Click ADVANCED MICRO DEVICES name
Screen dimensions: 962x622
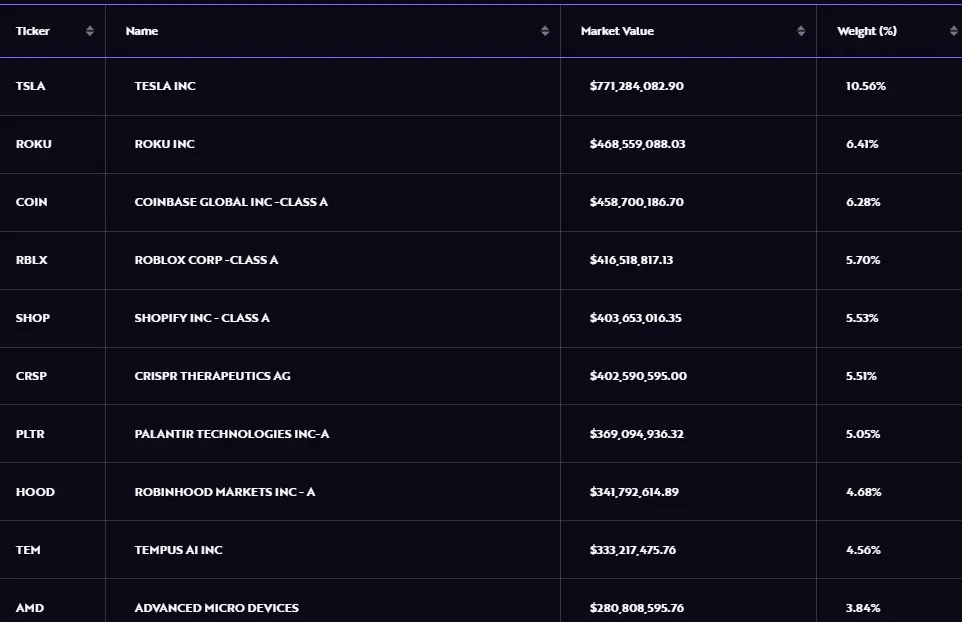217,608
